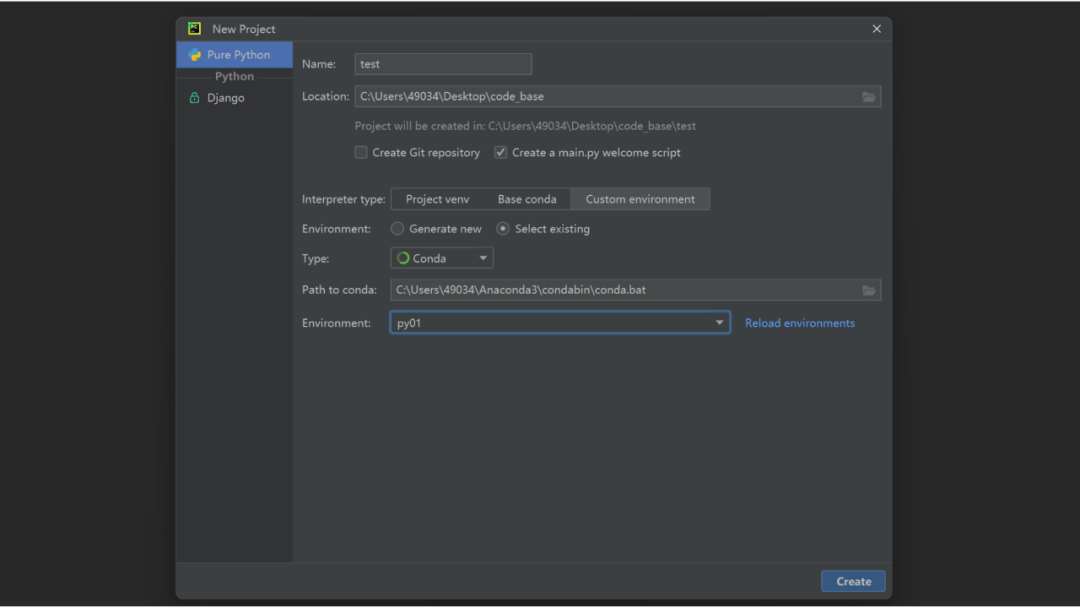The width and height of the screenshot is (1080, 608).
Task: Collapse the Python group in the sidebar
Action: pos(234,76)
